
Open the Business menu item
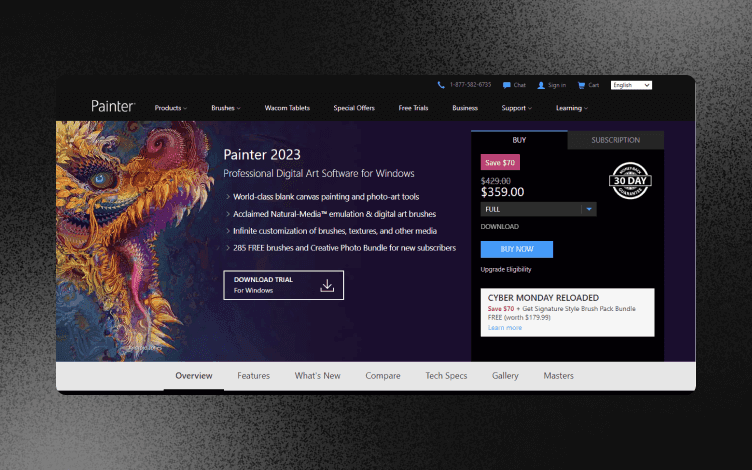[x=465, y=108]
